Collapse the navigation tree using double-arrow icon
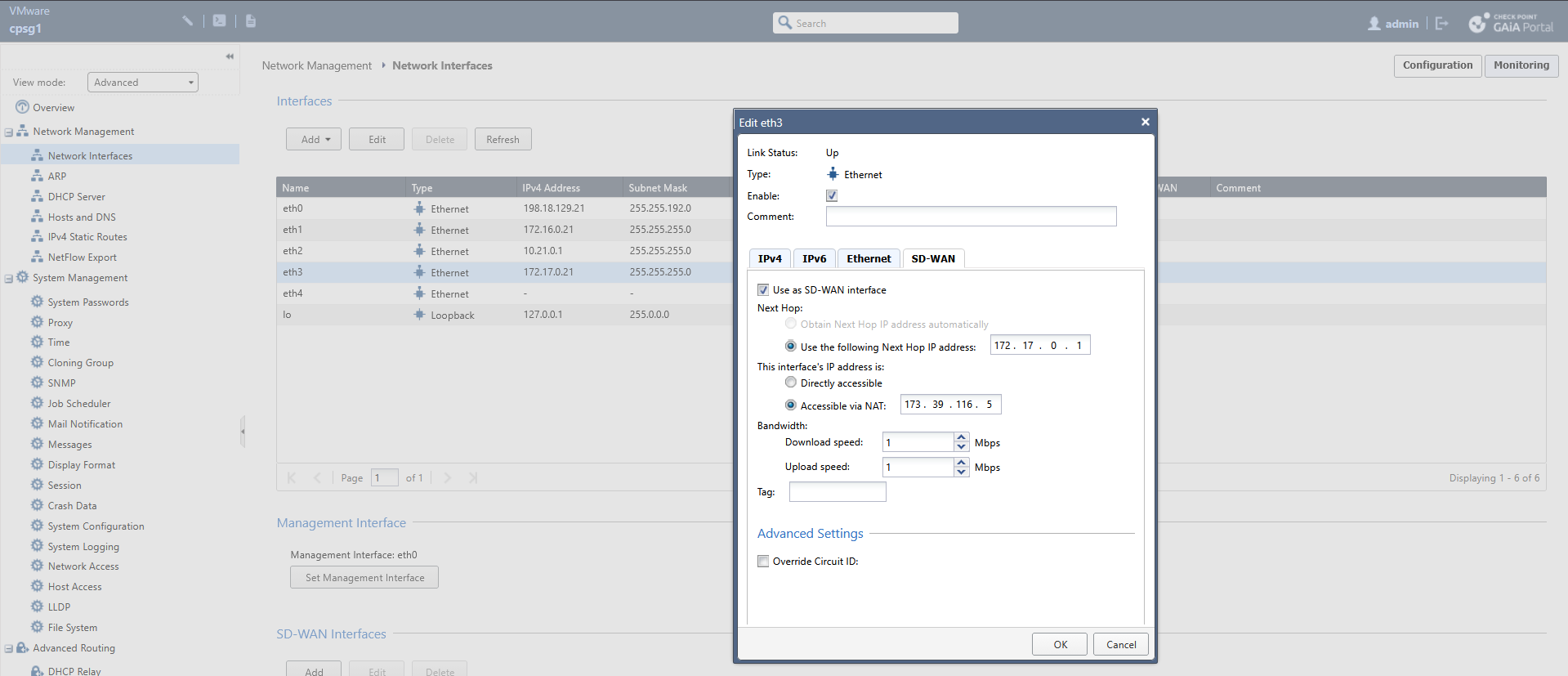This screenshot has height=676, width=1568. 230,56
